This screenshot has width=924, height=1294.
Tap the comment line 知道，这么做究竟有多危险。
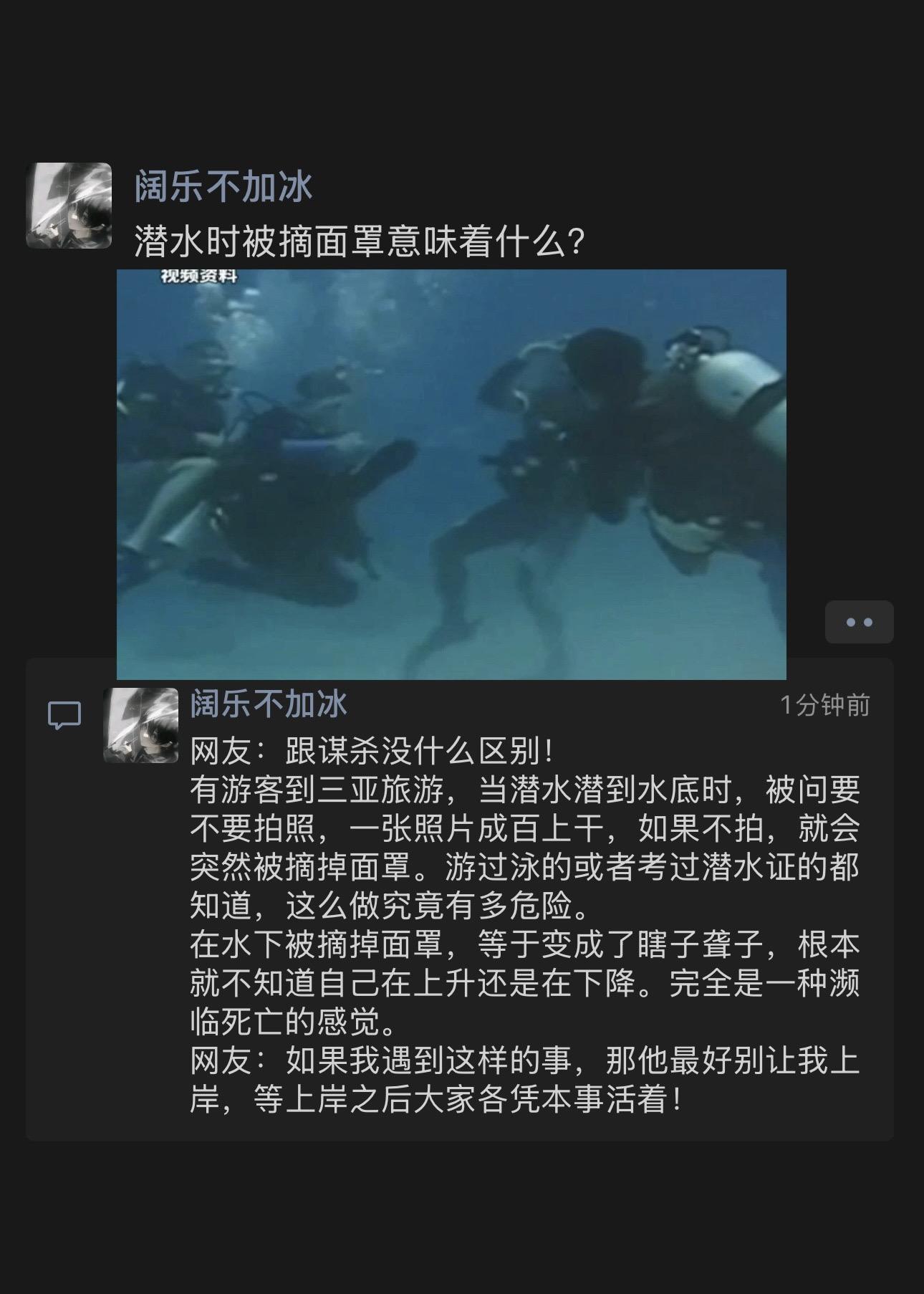(x=390, y=906)
